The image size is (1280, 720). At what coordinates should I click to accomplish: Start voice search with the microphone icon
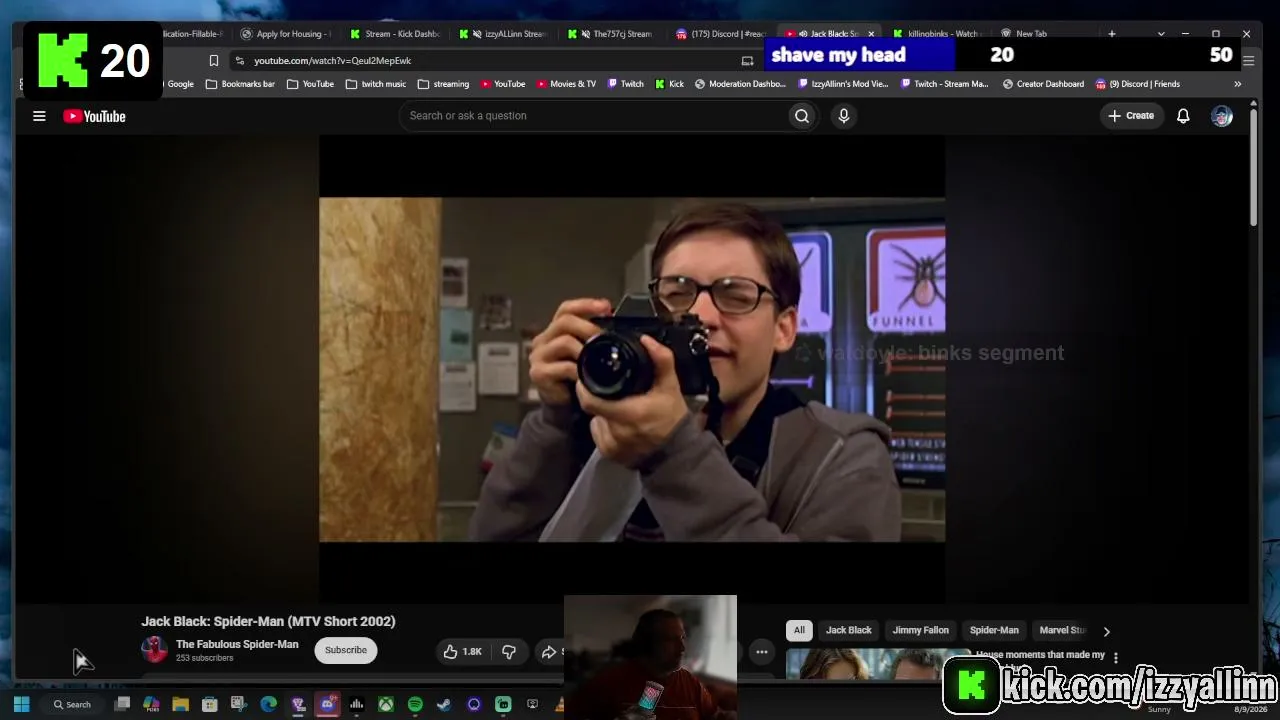(844, 116)
